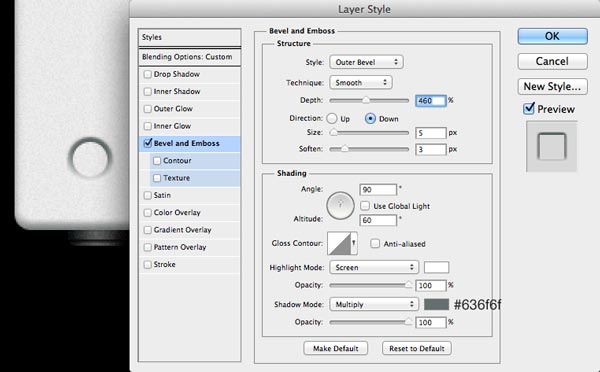The width and height of the screenshot is (600, 372).
Task: Click the OK button
Action: [552, 36]
